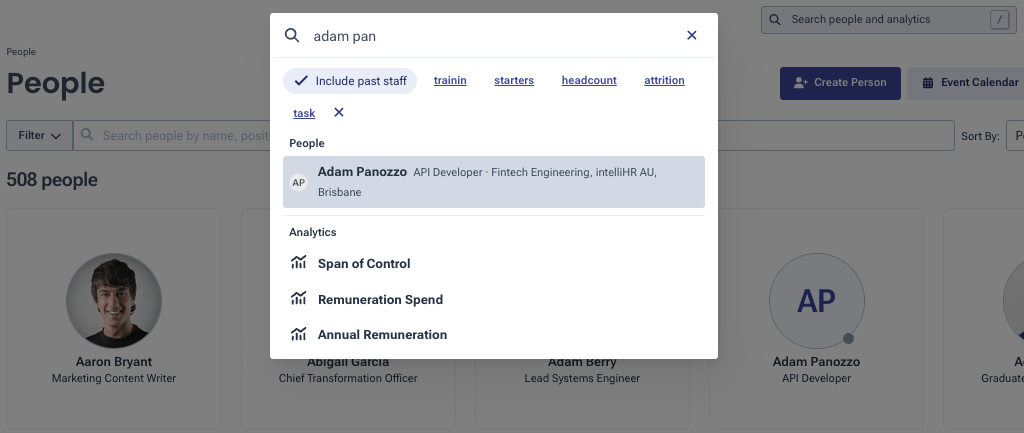
Task: Click the magnifier icon in search popup
Action: click(292, 36)
